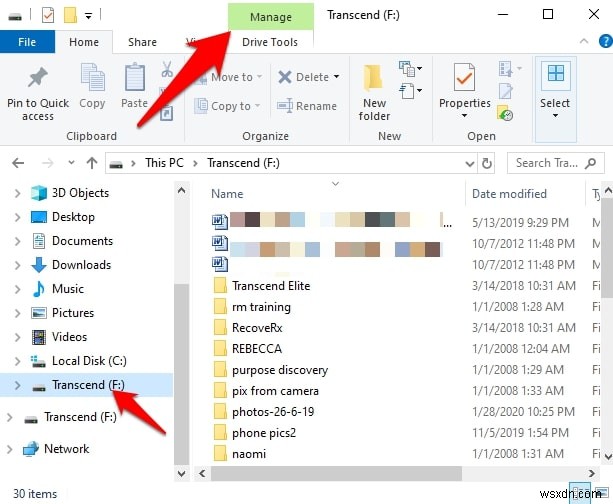Click file list scroll right arrow

click(591, 474)
